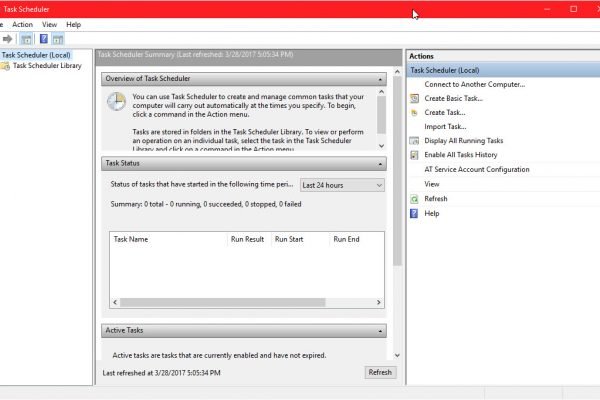
Task: Click the Run Result column header
Action: 247,239
